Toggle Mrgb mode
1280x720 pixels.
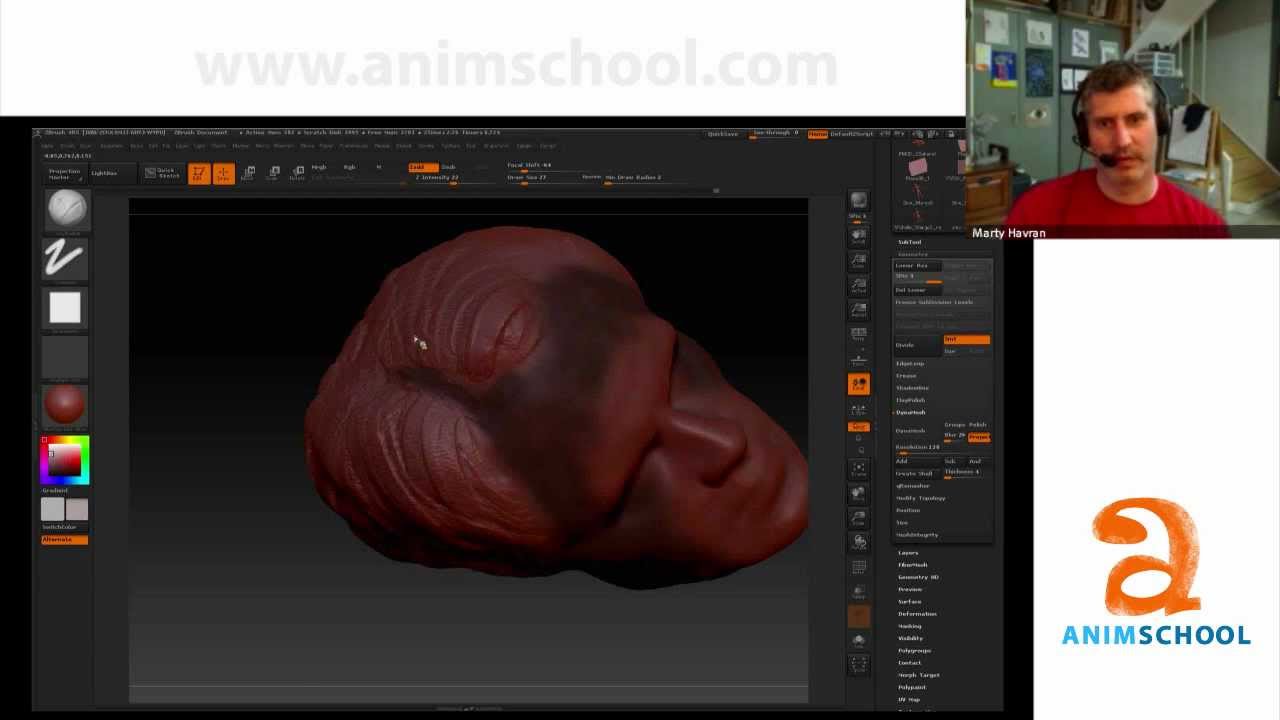(x=319, y=167)
